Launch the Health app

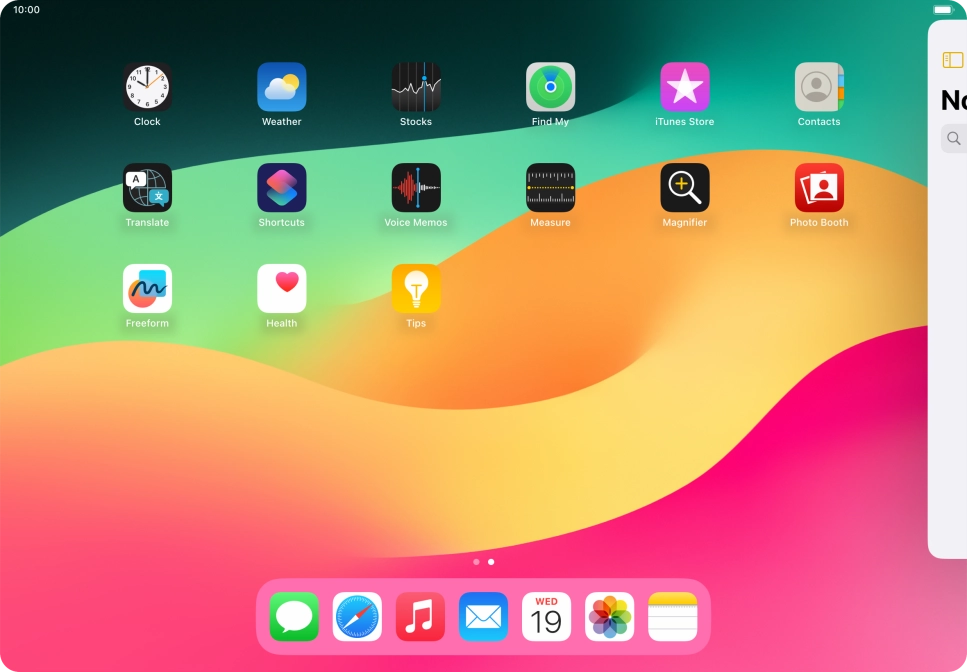coord(282,289)
